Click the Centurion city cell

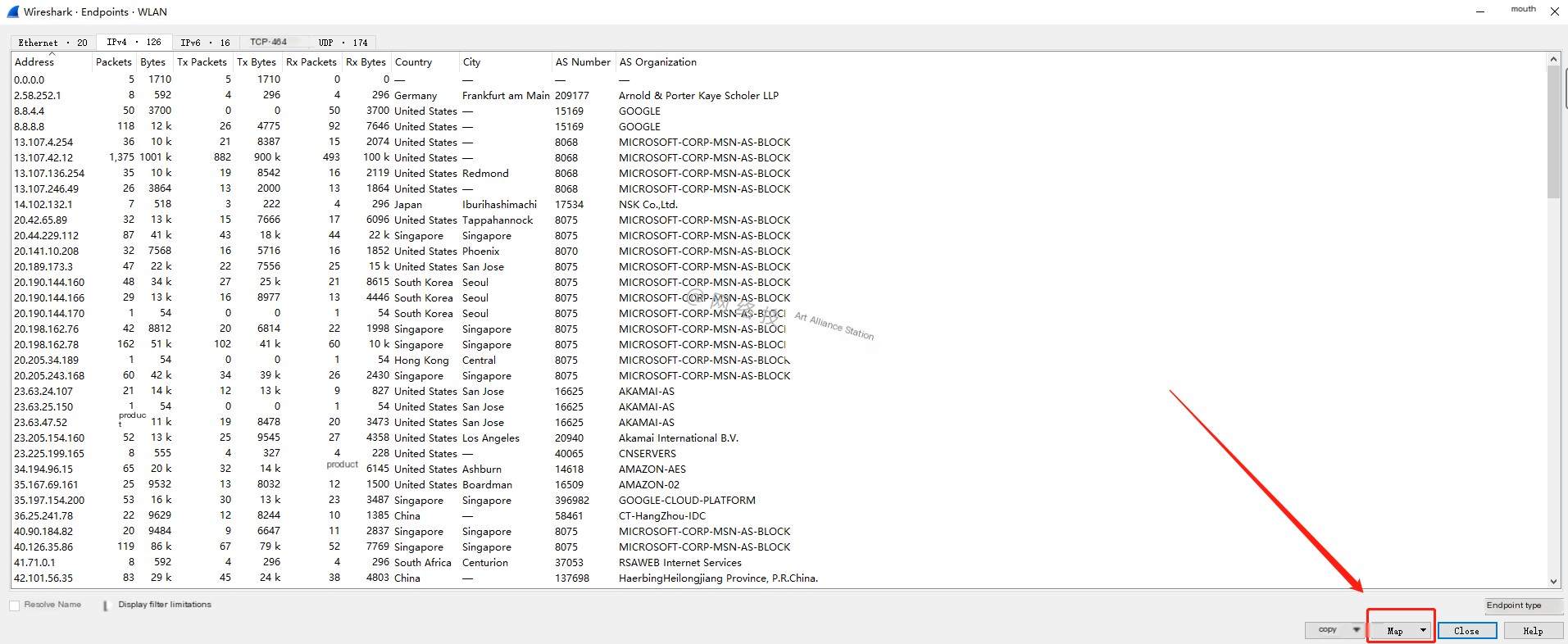[x=485, y=563]
